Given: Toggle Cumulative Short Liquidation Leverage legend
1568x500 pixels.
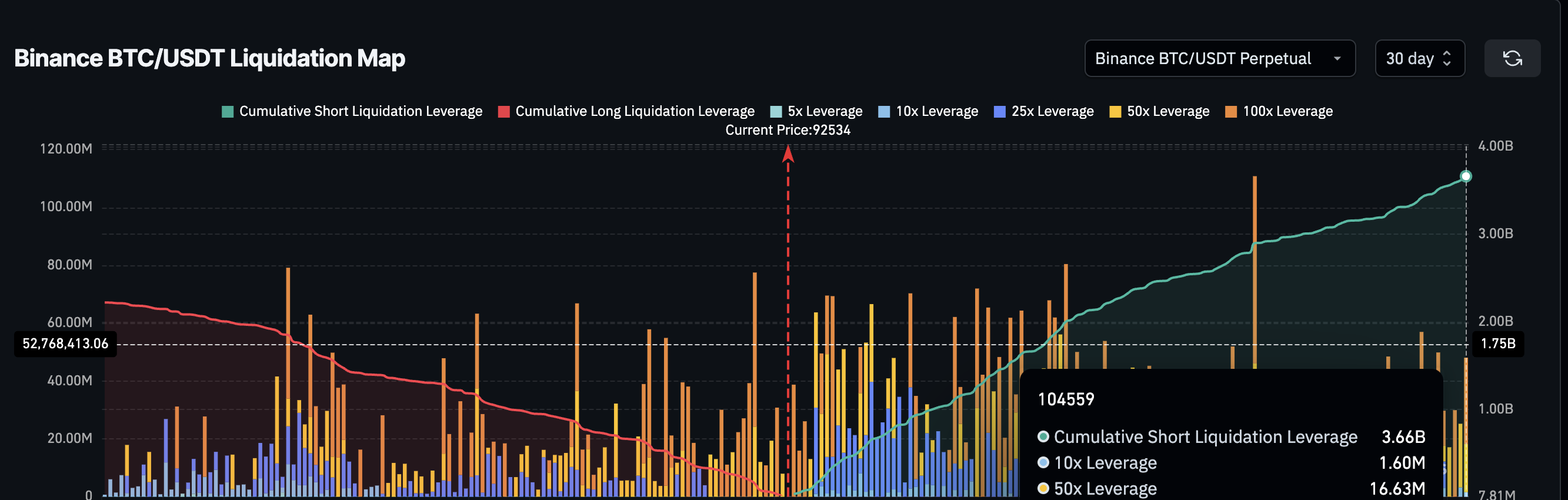Looking at the screenshot, I should pos(352,111).
